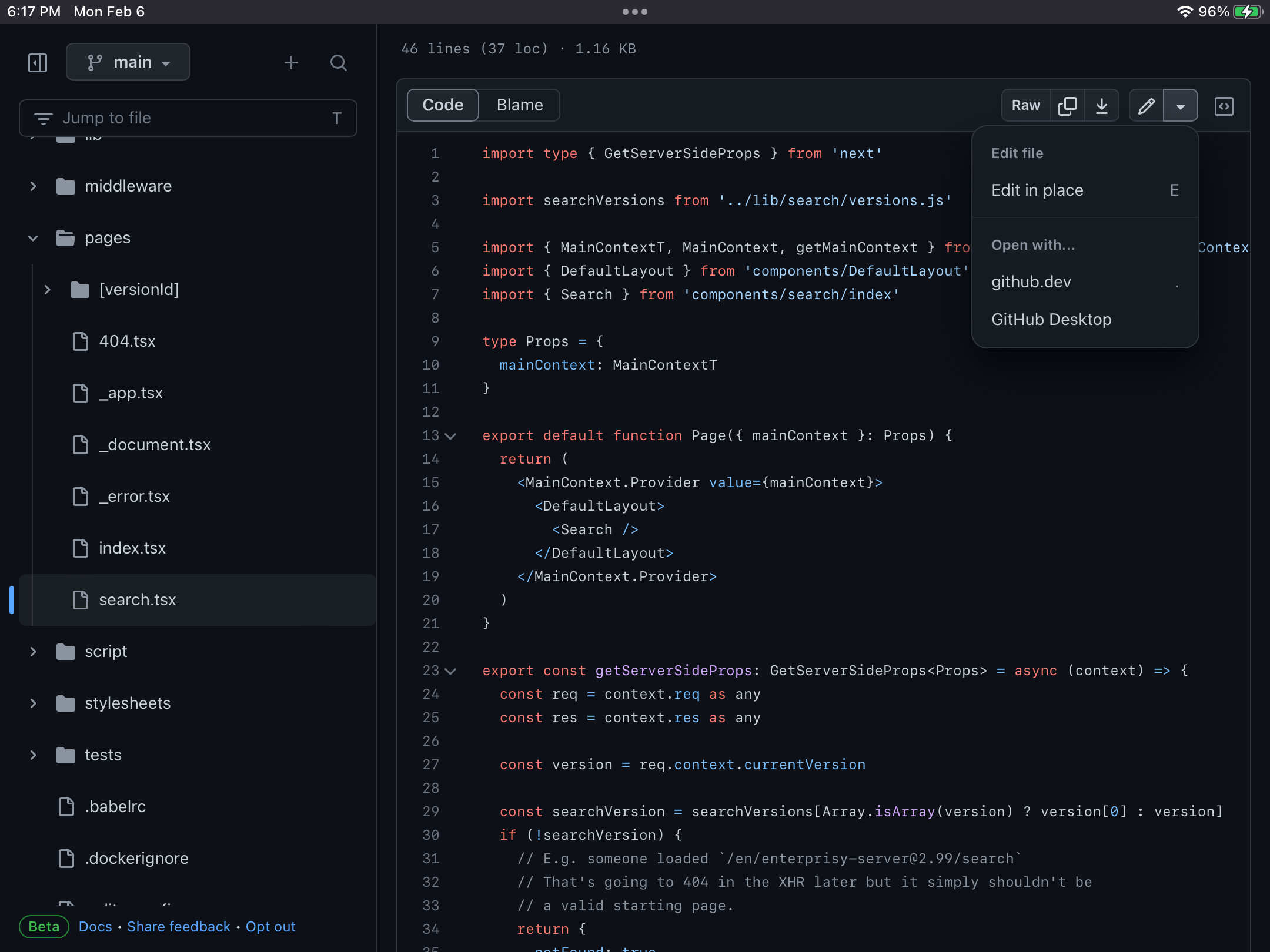Open the symbols panel icon
The height and width of the screenshot is (952, 1270).
[x=1224, y=106]
